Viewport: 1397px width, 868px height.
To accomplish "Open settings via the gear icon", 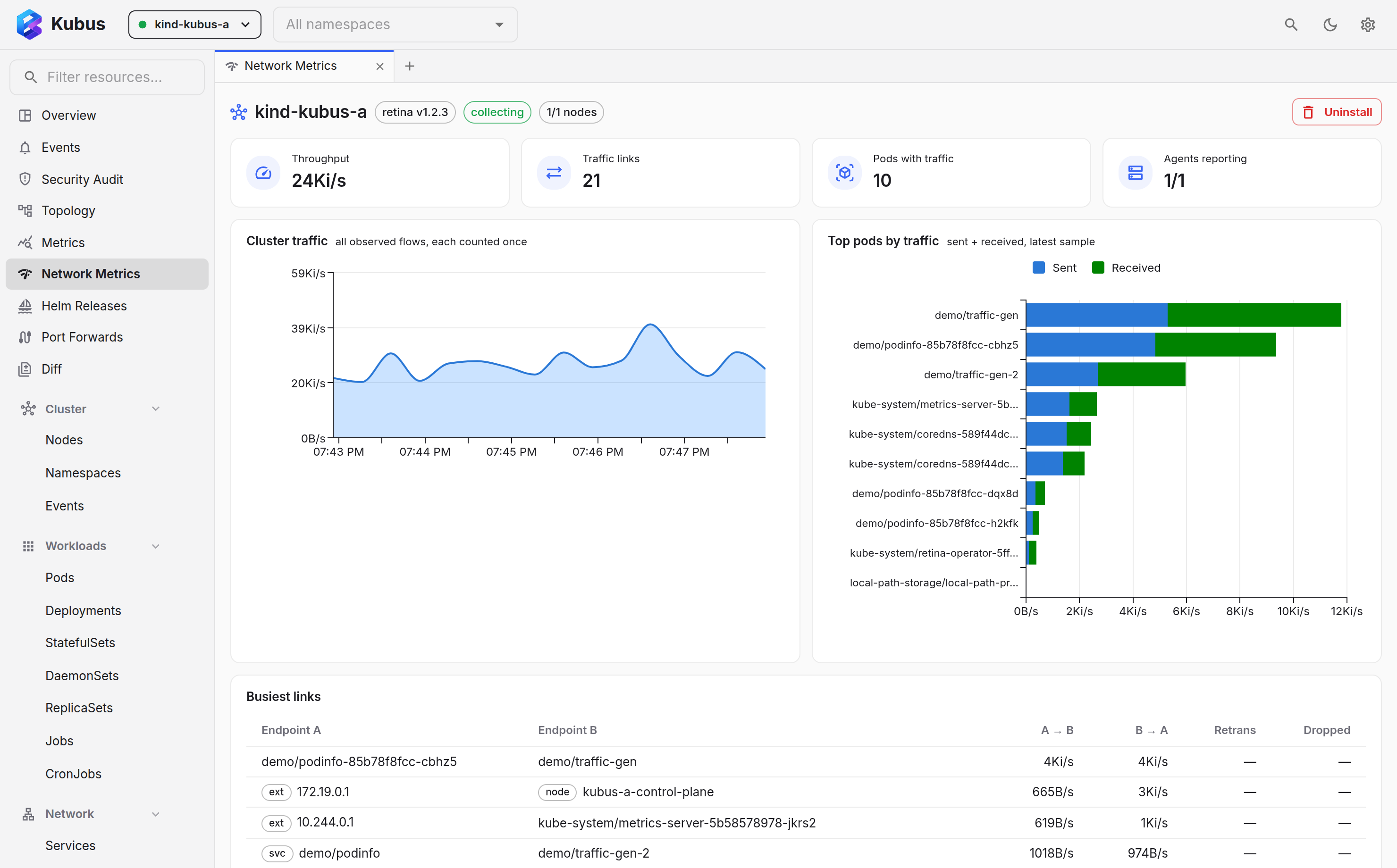I will coord(1368,24).
